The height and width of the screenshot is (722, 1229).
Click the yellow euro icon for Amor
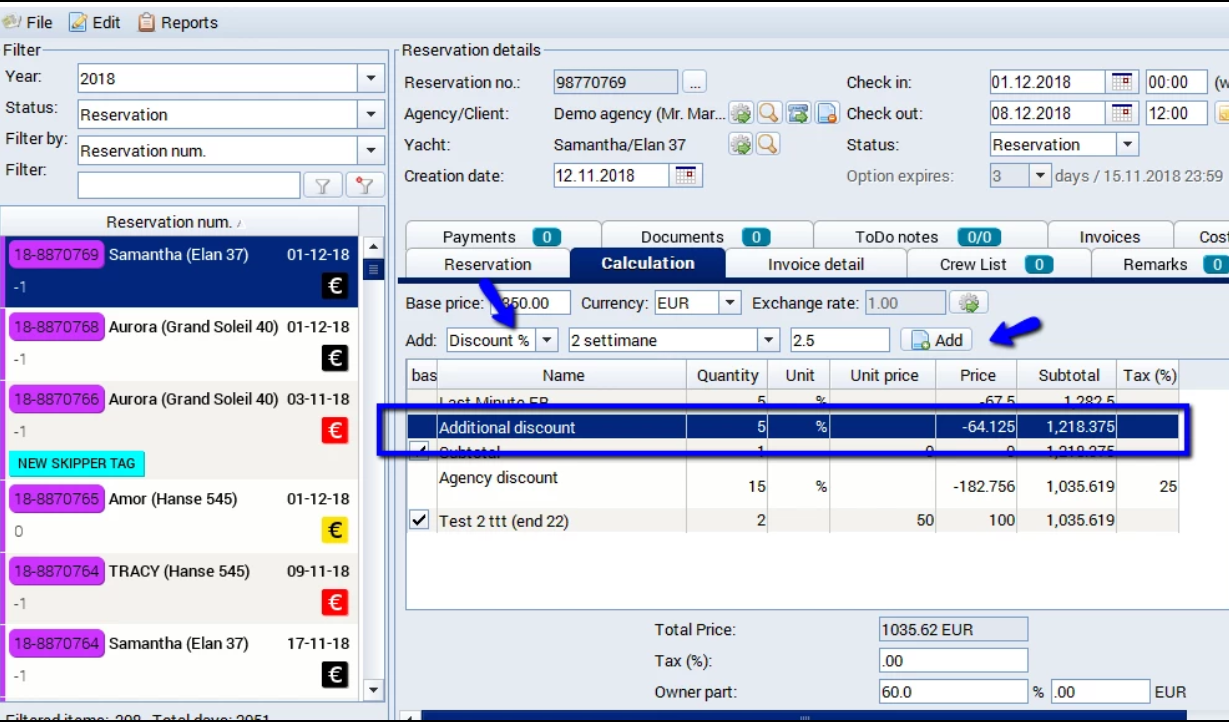(x=336, y=530)
